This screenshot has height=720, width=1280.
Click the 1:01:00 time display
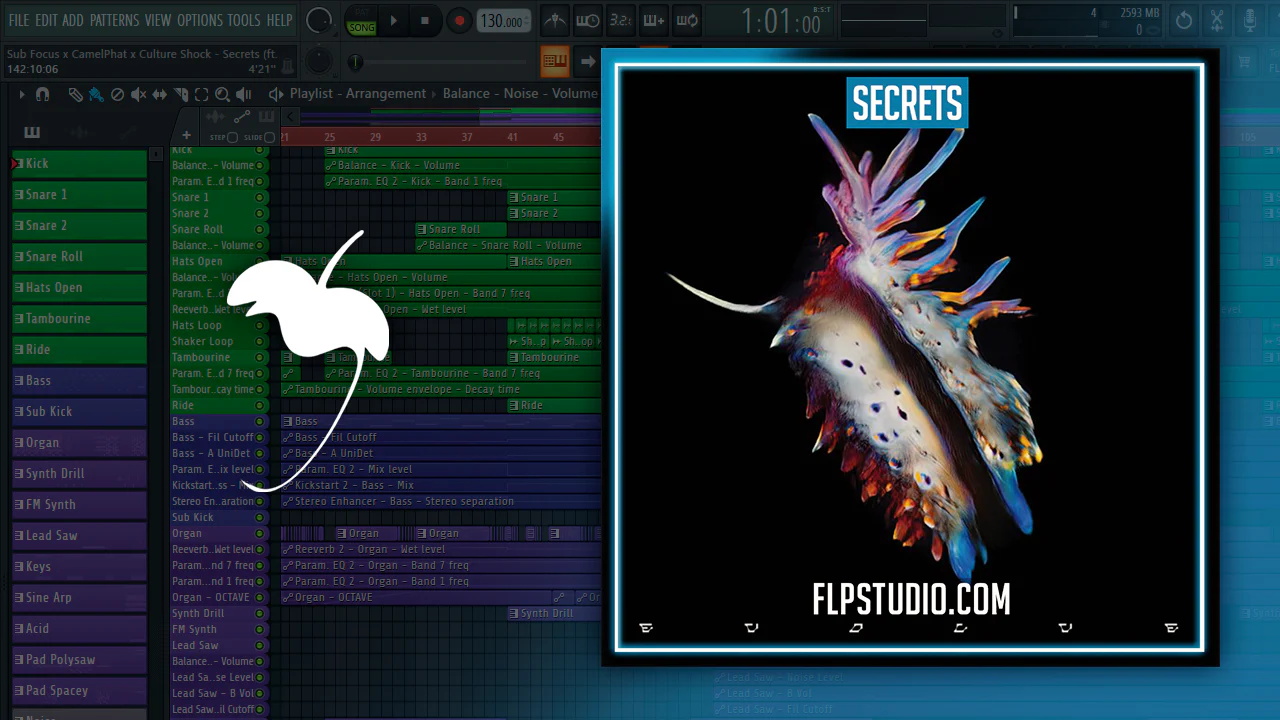[780, 21]
